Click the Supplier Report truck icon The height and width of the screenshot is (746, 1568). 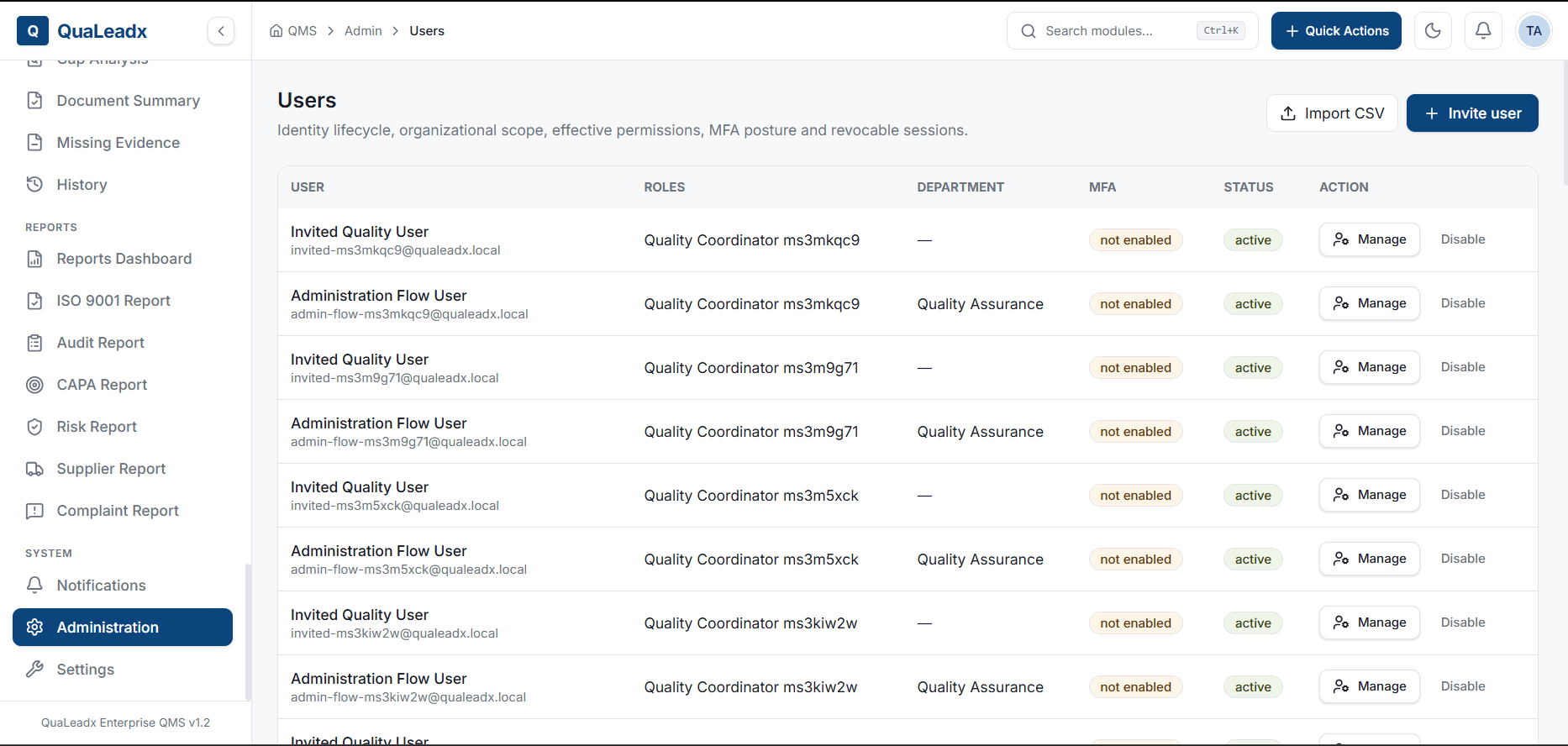34,469
